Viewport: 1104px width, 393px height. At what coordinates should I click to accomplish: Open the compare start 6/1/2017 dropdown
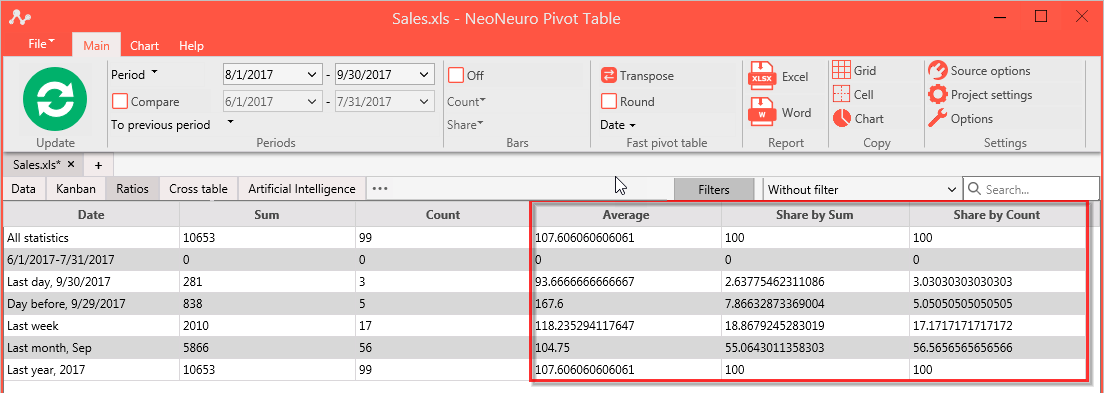pos(312,101)
